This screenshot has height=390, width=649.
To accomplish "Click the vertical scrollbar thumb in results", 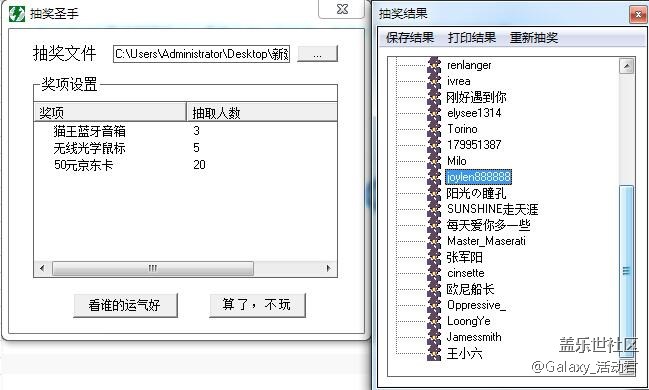I will click(627, 271).
